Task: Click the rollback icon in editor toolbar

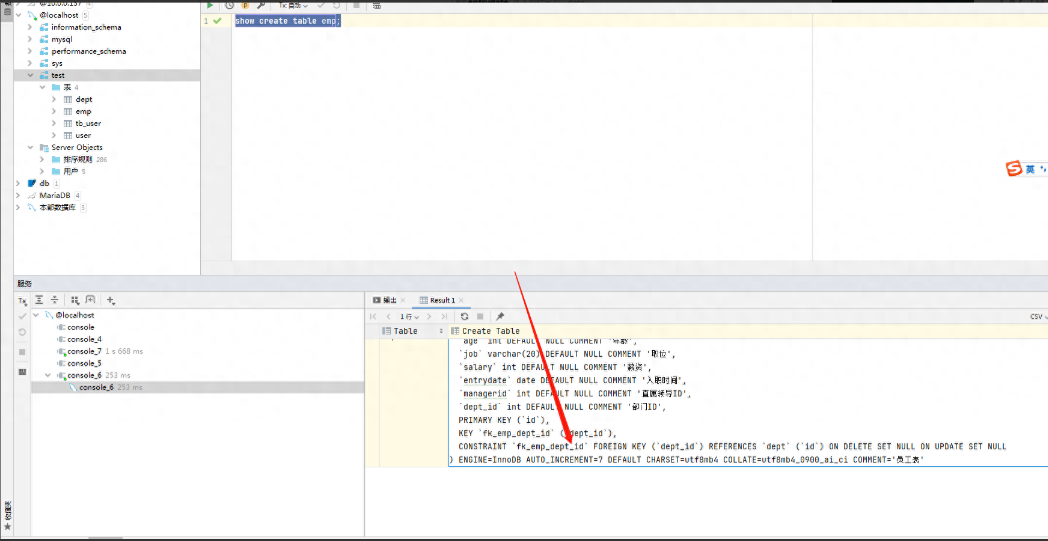Action: pos(336,5)
